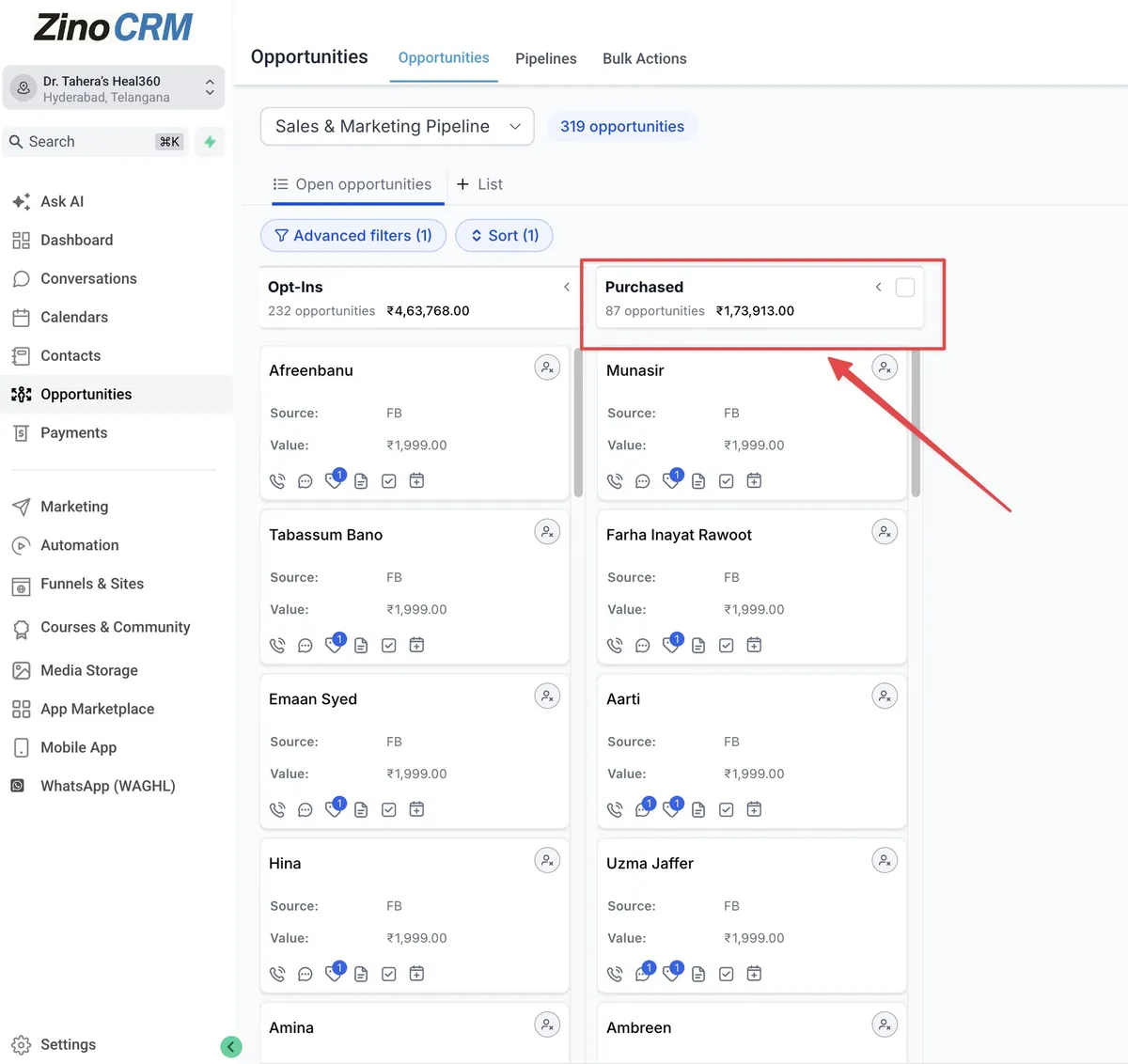Call Afreenbanu using the phone icon

tap(277, 481)
